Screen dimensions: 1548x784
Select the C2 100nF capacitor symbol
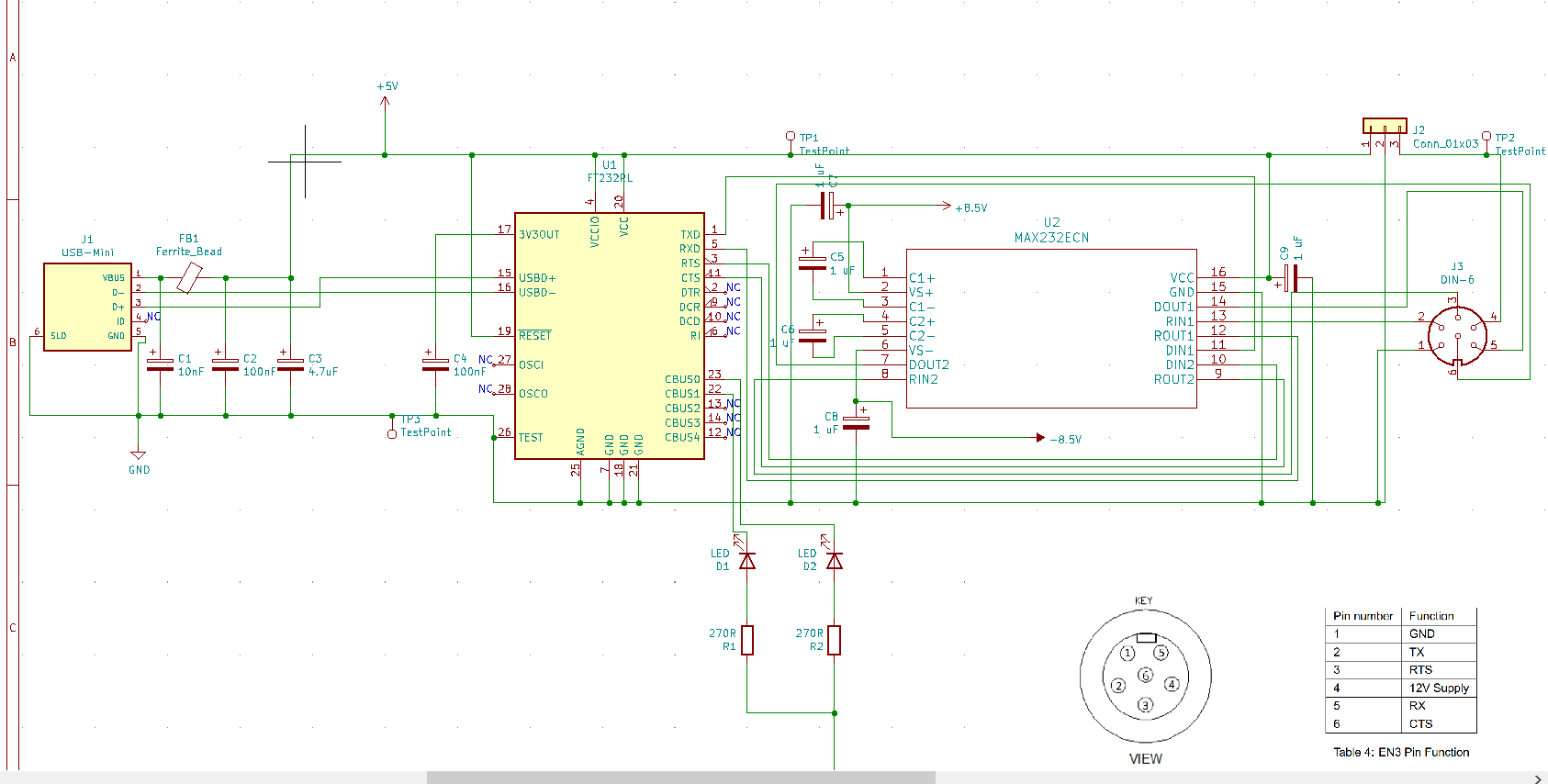click(225, 364)
